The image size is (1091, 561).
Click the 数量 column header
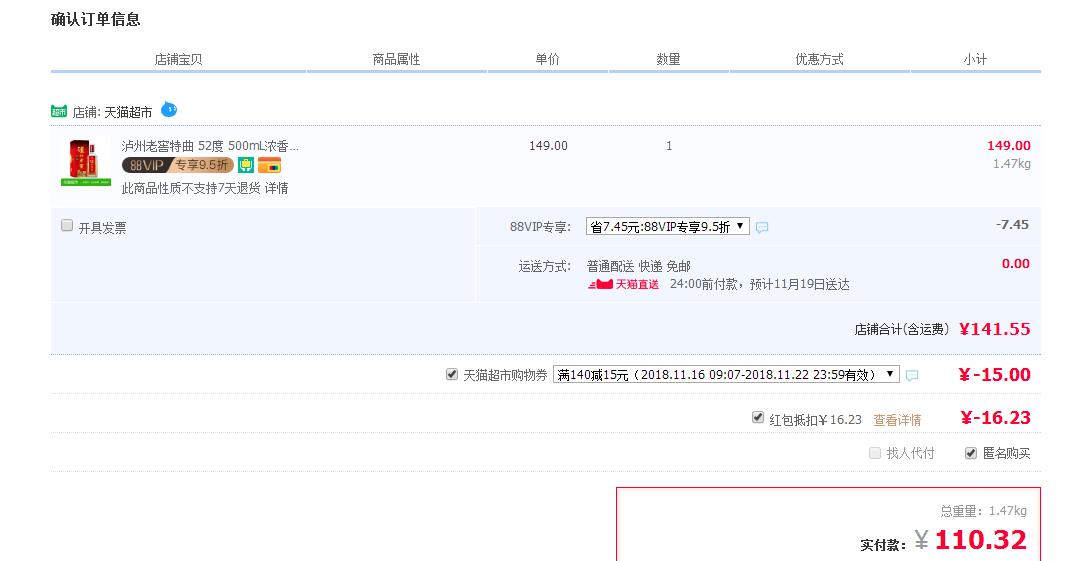click(668, 59)
